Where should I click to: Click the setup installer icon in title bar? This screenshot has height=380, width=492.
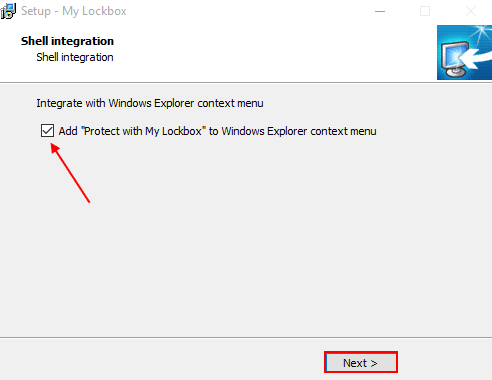tap(8, 11)
